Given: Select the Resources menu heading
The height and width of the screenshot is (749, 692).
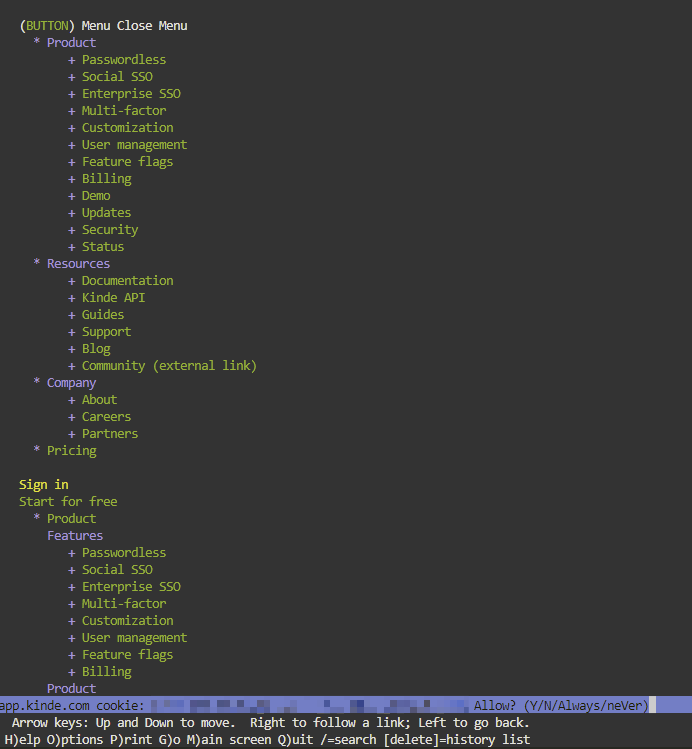Looking at the screenshot, I should click(78, 264).
